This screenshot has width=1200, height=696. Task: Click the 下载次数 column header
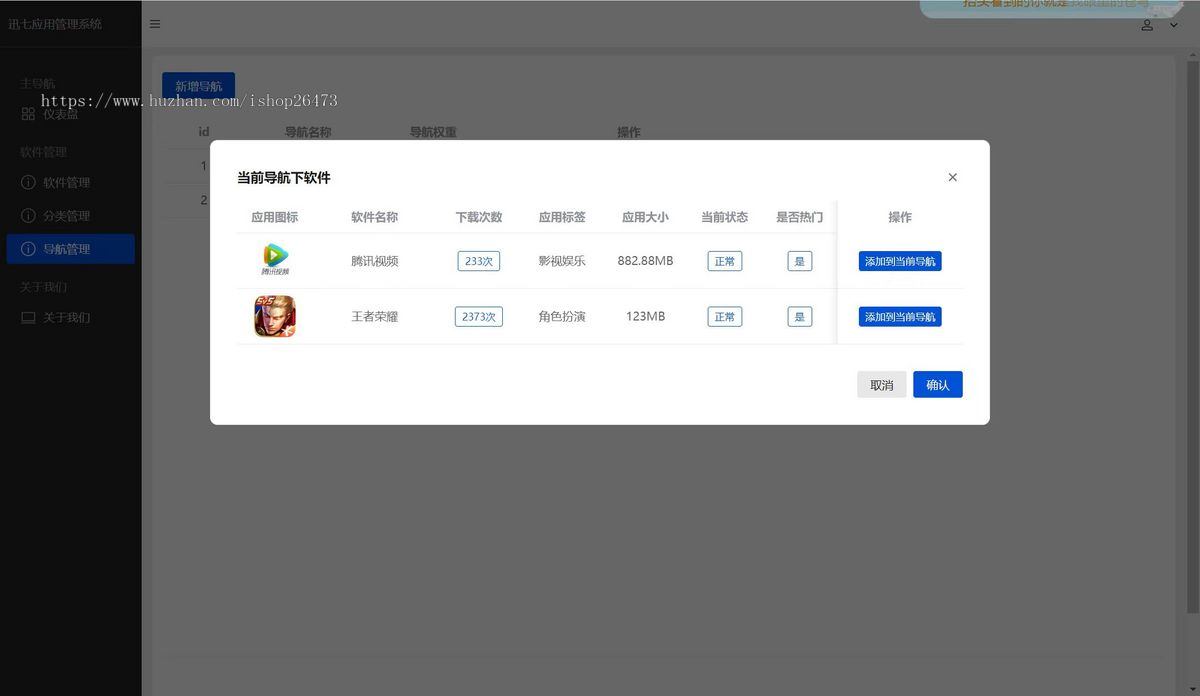479,217
